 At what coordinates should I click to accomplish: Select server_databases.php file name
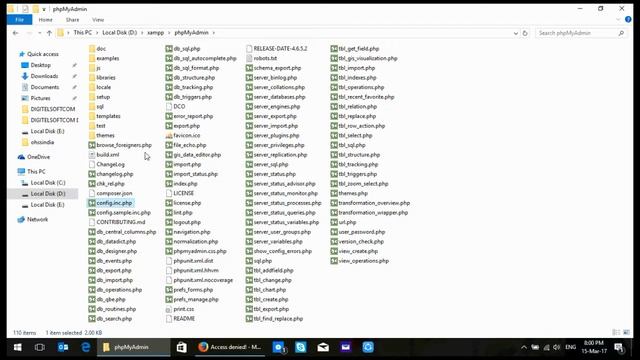click(x=279, y=97)
